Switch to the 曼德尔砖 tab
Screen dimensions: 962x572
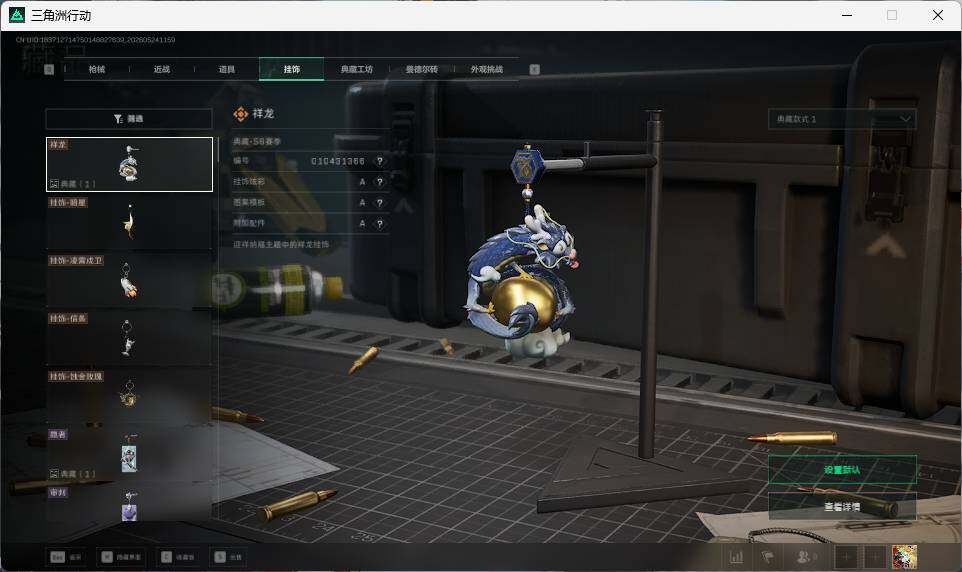coord(422,69)
